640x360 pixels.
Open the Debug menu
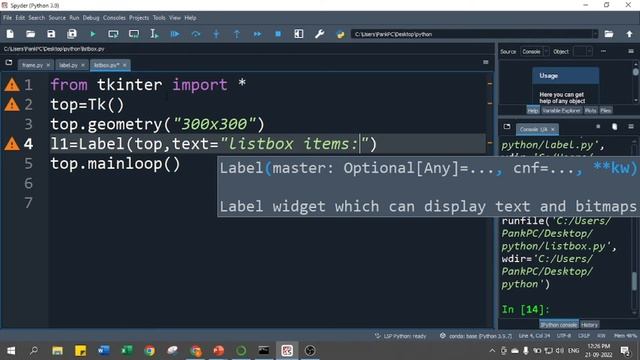pyautogui.click(x=91, y=18)
